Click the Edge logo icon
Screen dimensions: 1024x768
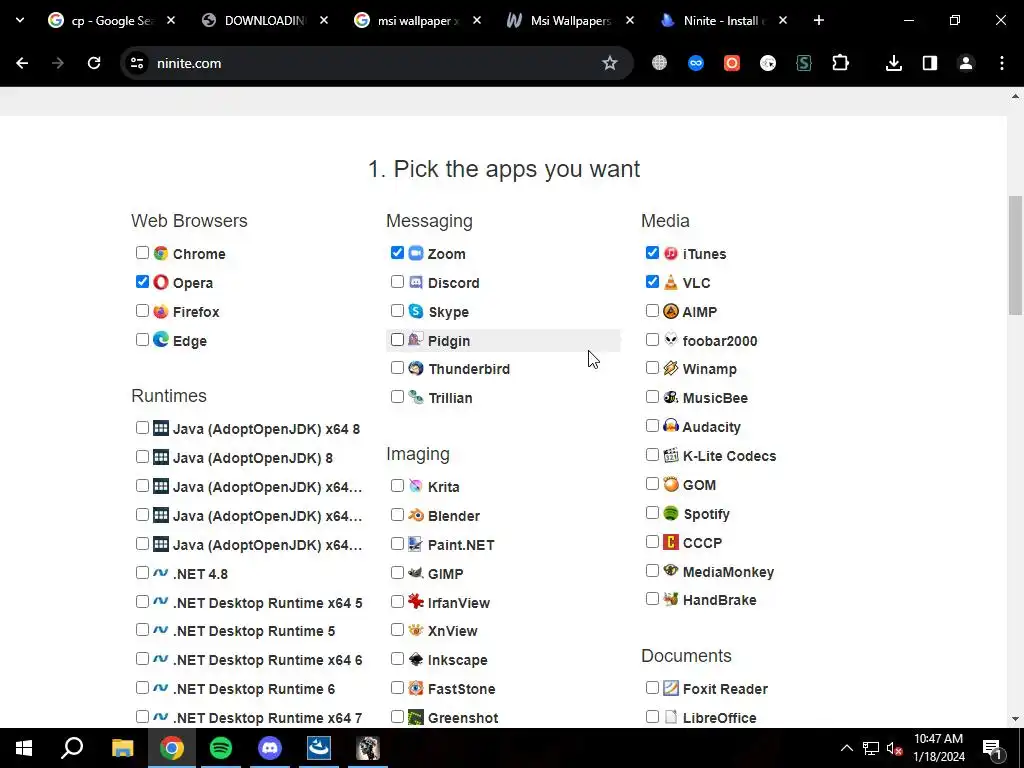coord(161,340)
